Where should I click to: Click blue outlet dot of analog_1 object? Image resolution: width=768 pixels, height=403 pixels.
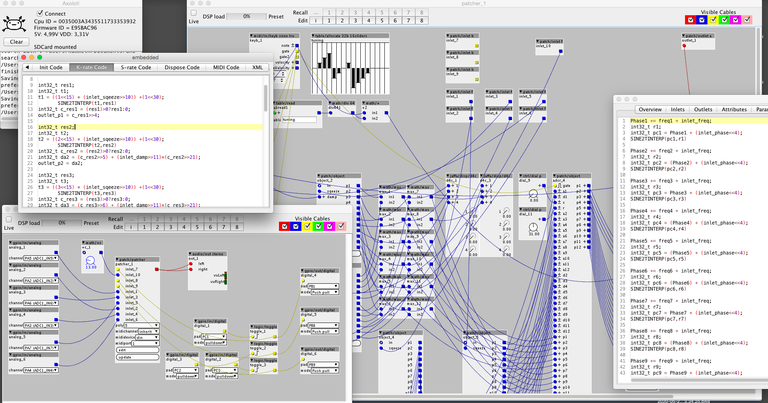[56, 252]
